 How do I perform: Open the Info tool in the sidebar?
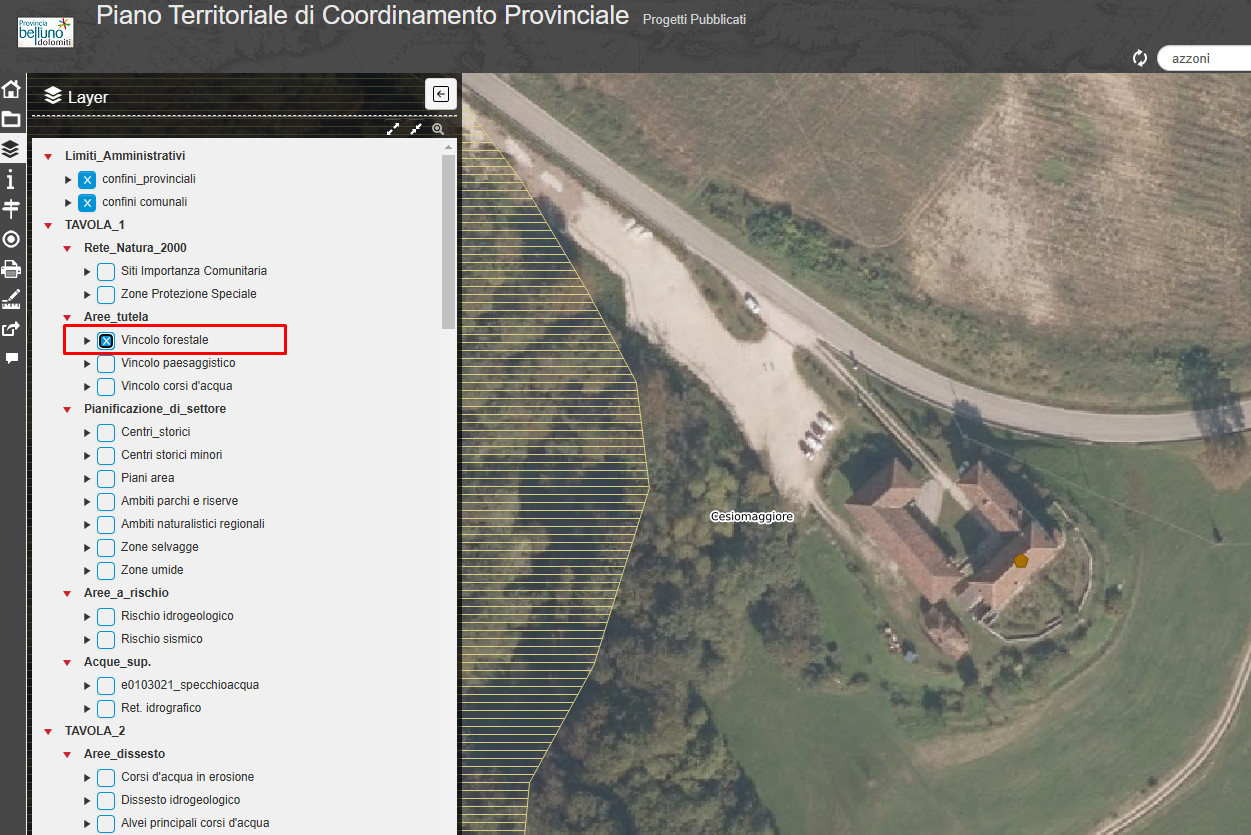pyautogui.click(x=11, y=179)
